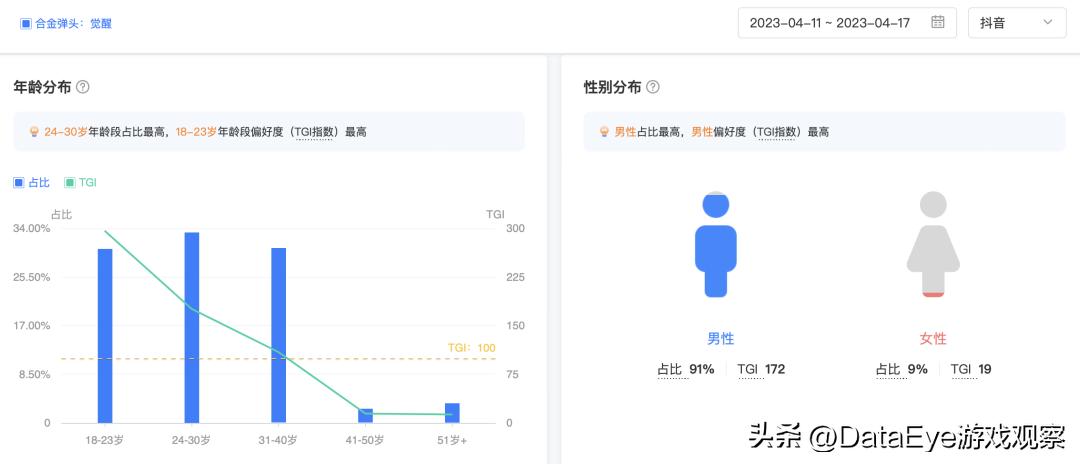Click the lightbulb icon in gender insight banner

pyautogui.click(x=604, y=132)
